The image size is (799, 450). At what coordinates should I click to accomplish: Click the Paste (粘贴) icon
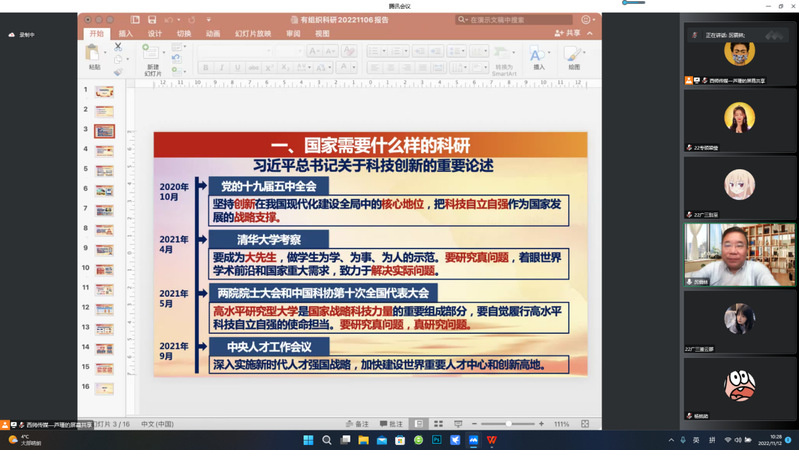coord(94,53)
